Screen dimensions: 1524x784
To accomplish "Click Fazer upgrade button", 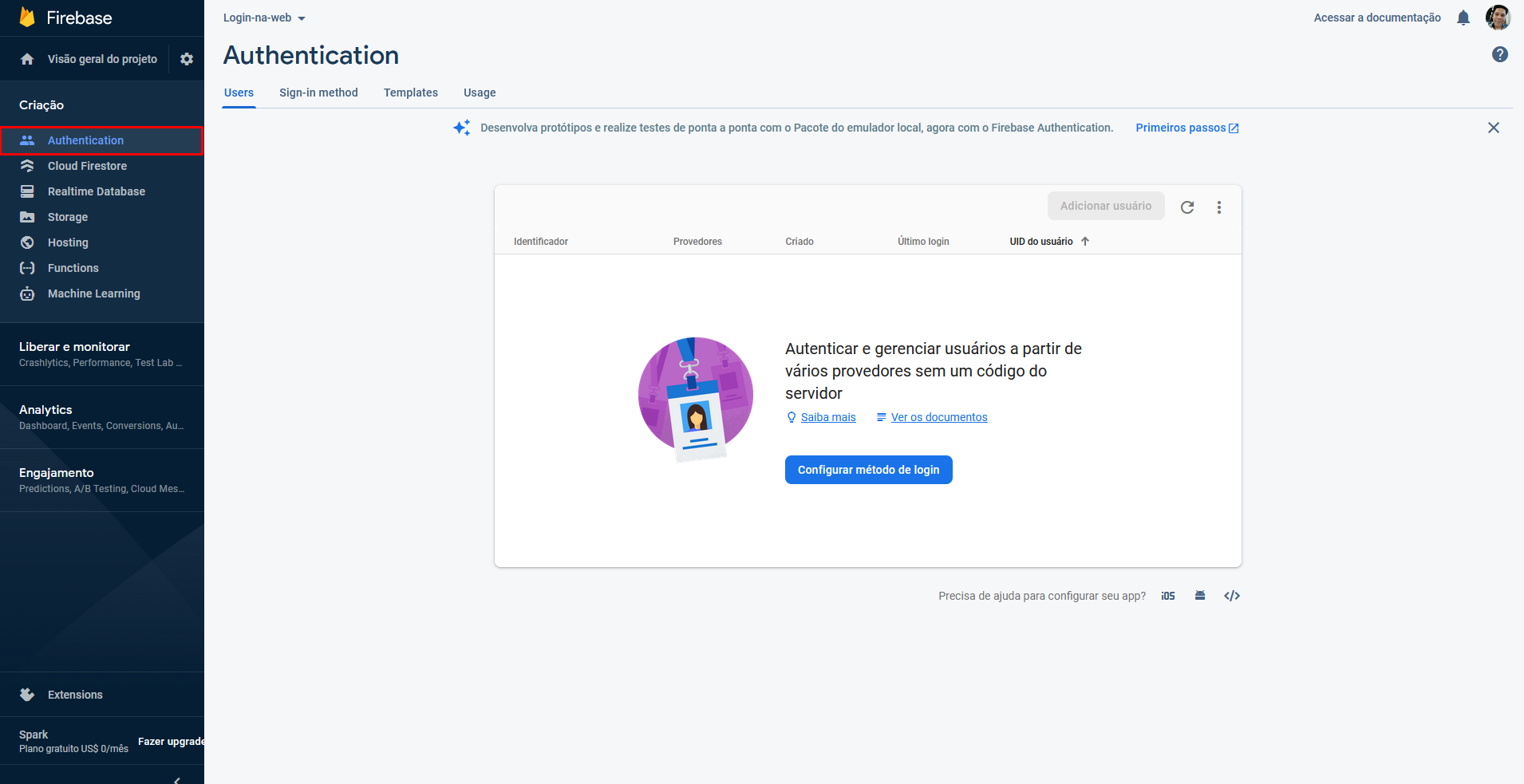I will (171, 742).
